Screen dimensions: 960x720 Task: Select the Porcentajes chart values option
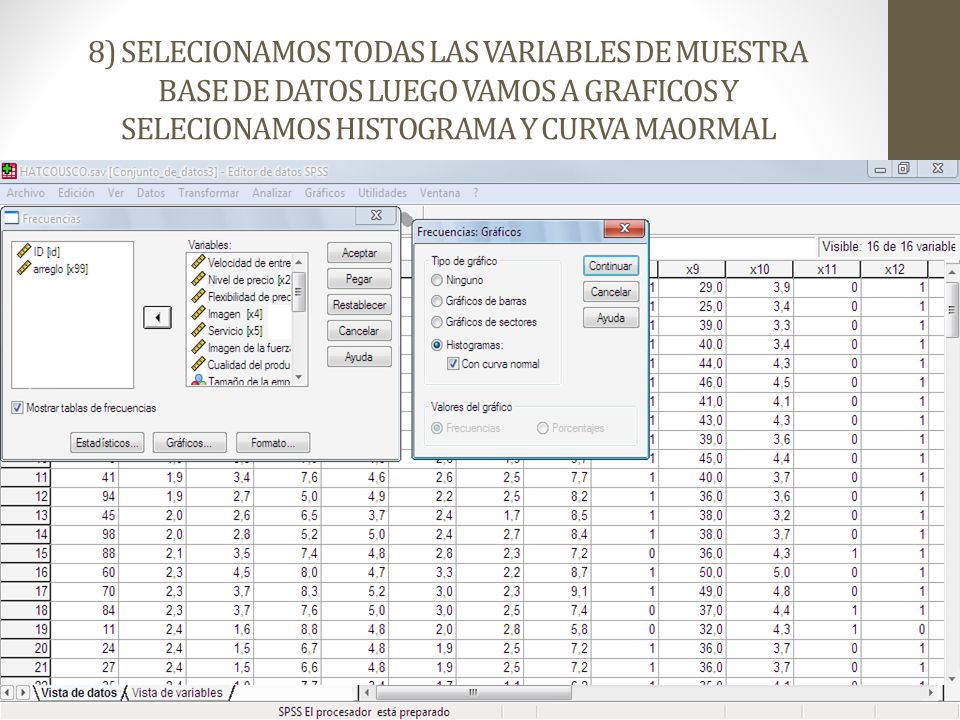(x=542, y=428)
